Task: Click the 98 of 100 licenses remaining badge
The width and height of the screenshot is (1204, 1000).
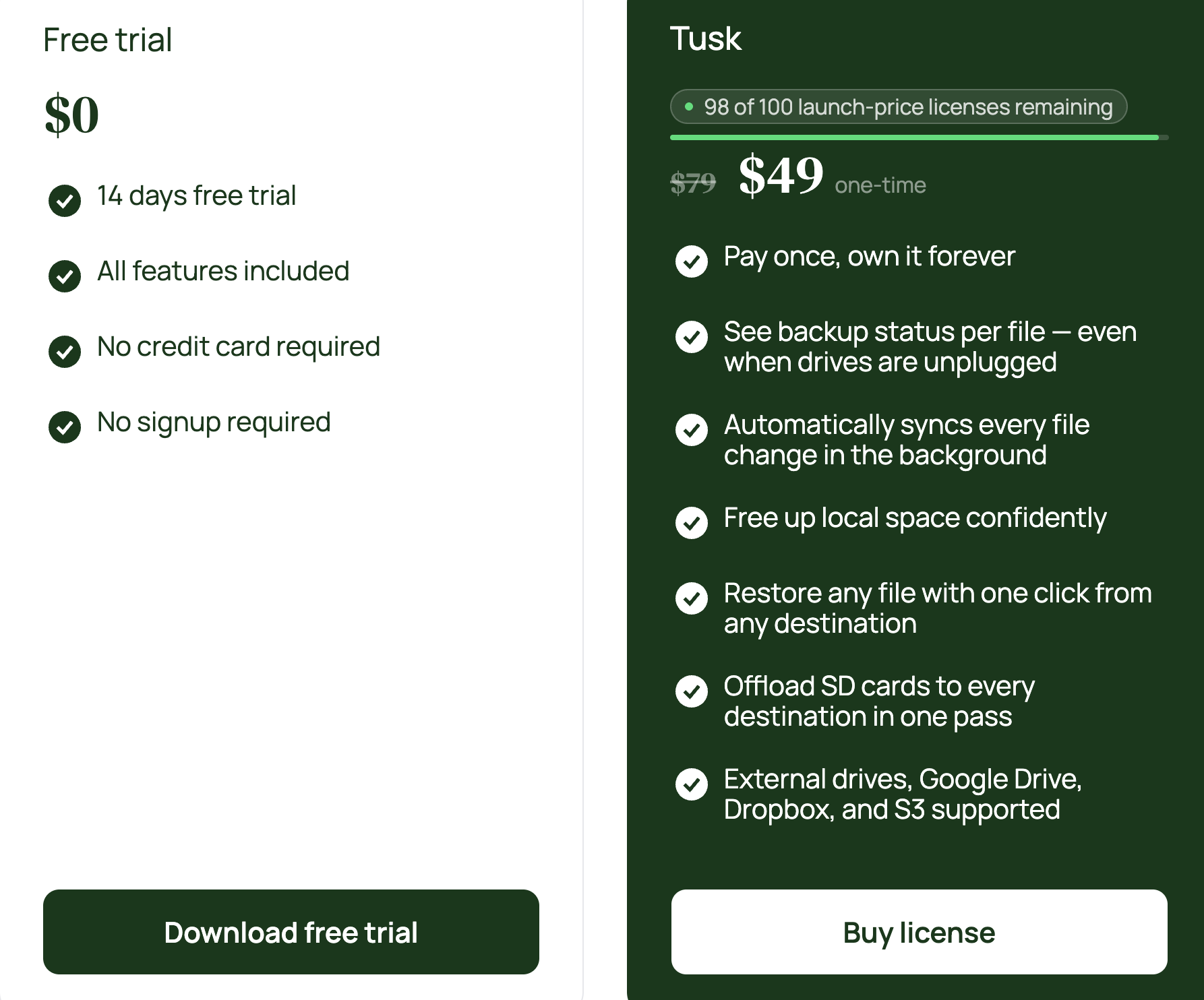Action: [x=899, y=106]
